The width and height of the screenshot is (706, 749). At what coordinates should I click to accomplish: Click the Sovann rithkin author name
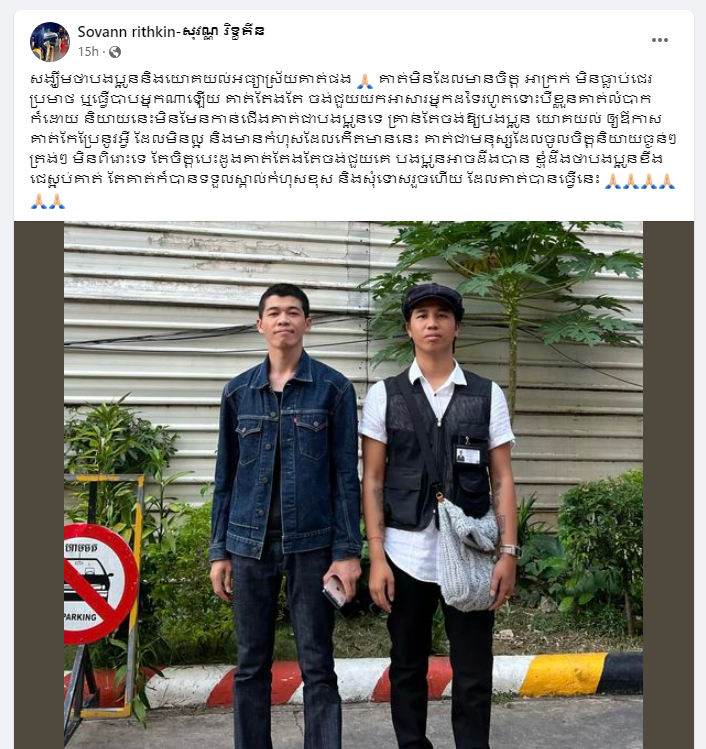point(171,32)
